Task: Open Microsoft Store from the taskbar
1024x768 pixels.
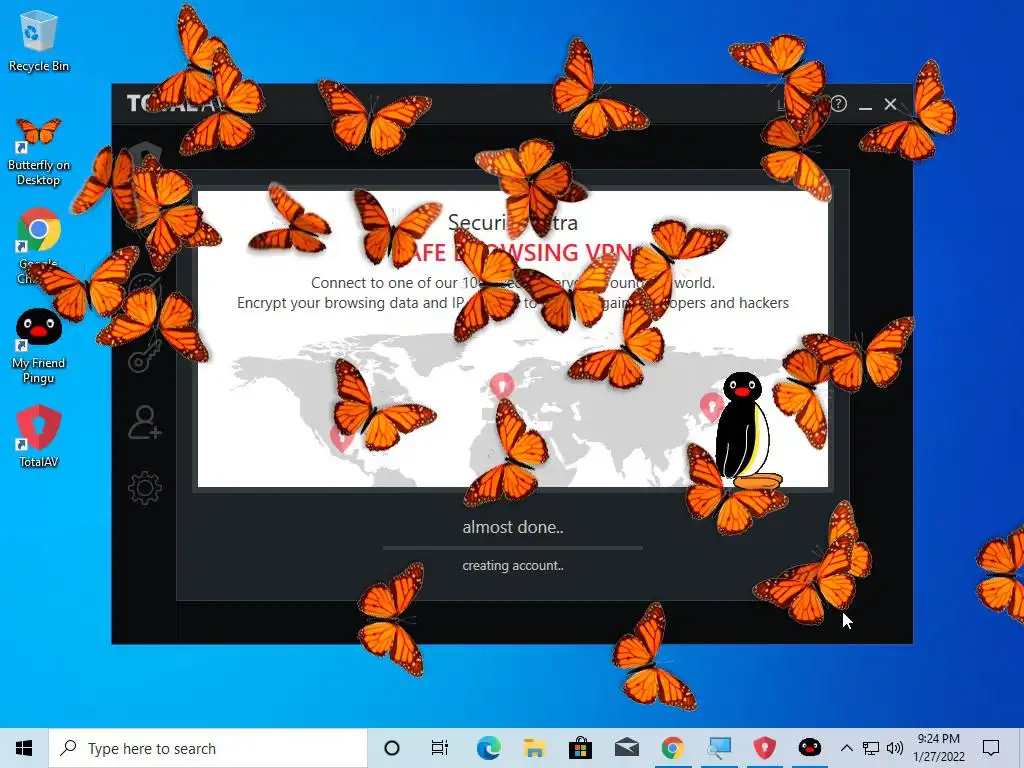Action: [x=580, y=748]
